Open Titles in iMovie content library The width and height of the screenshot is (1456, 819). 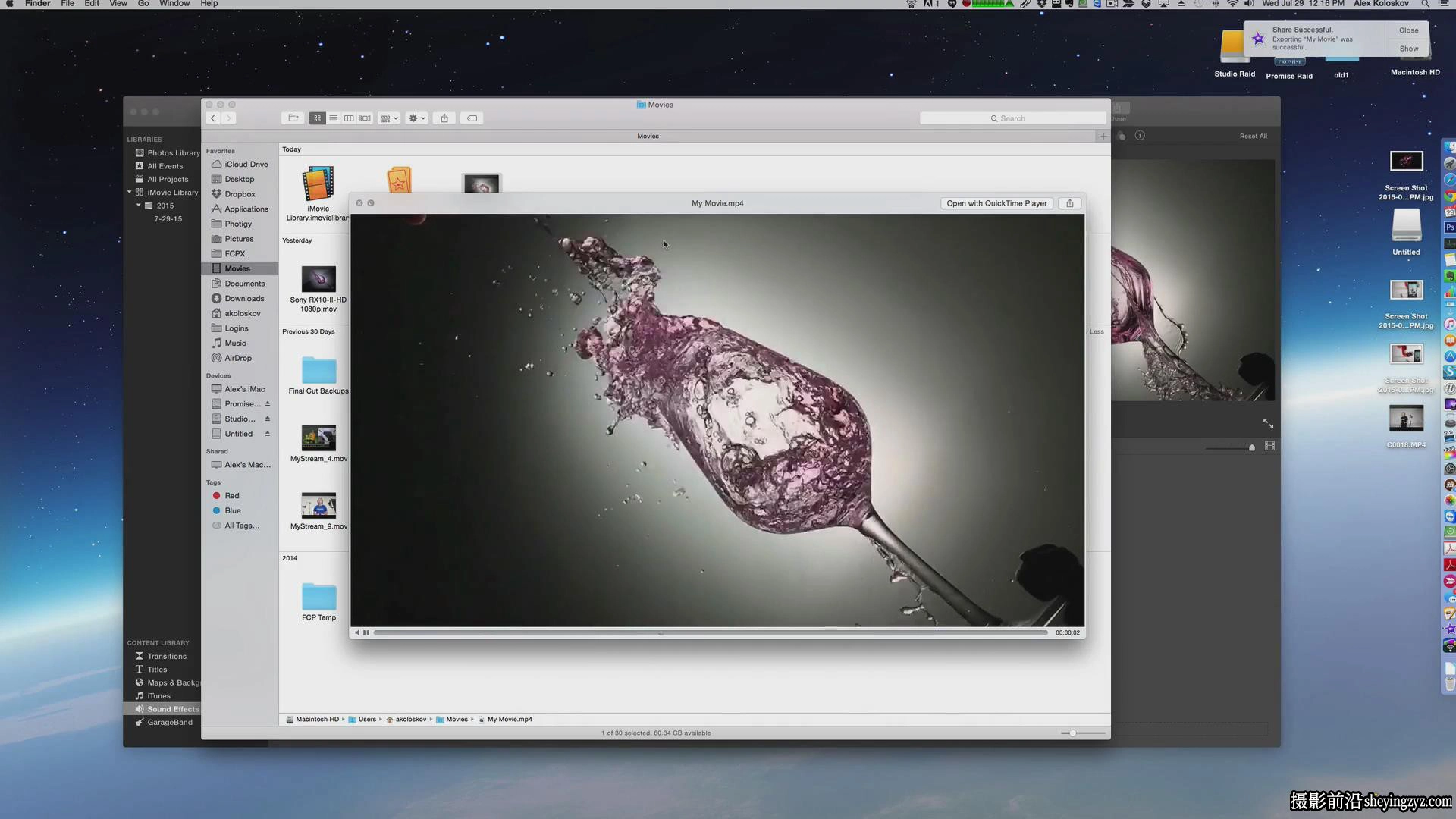[157, 670]
